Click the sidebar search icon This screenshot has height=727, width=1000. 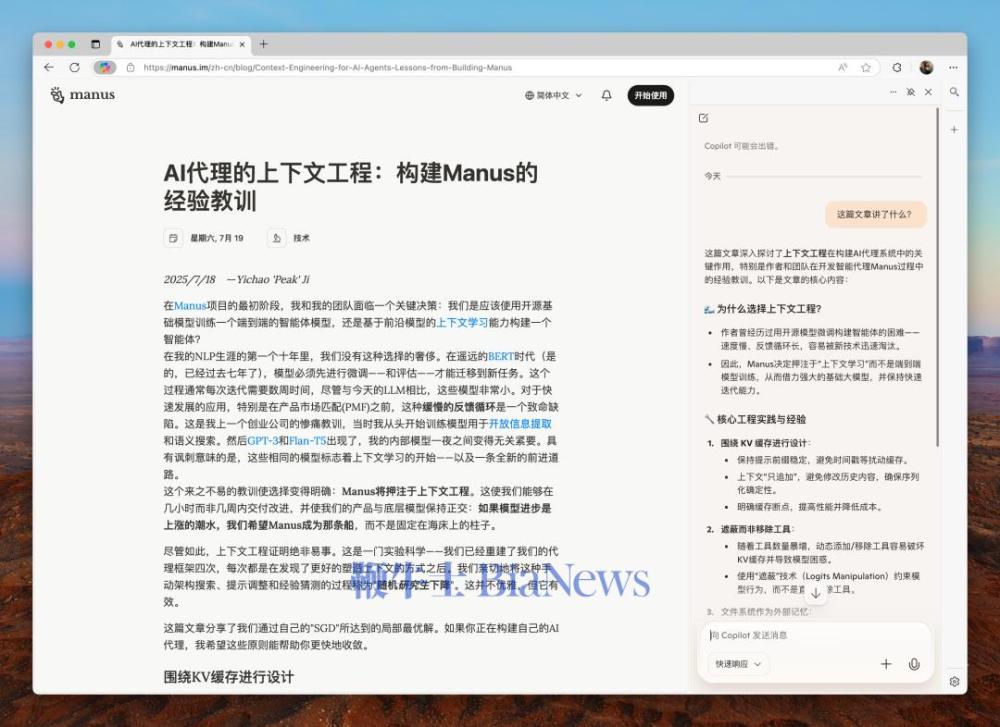click(954, 92)
